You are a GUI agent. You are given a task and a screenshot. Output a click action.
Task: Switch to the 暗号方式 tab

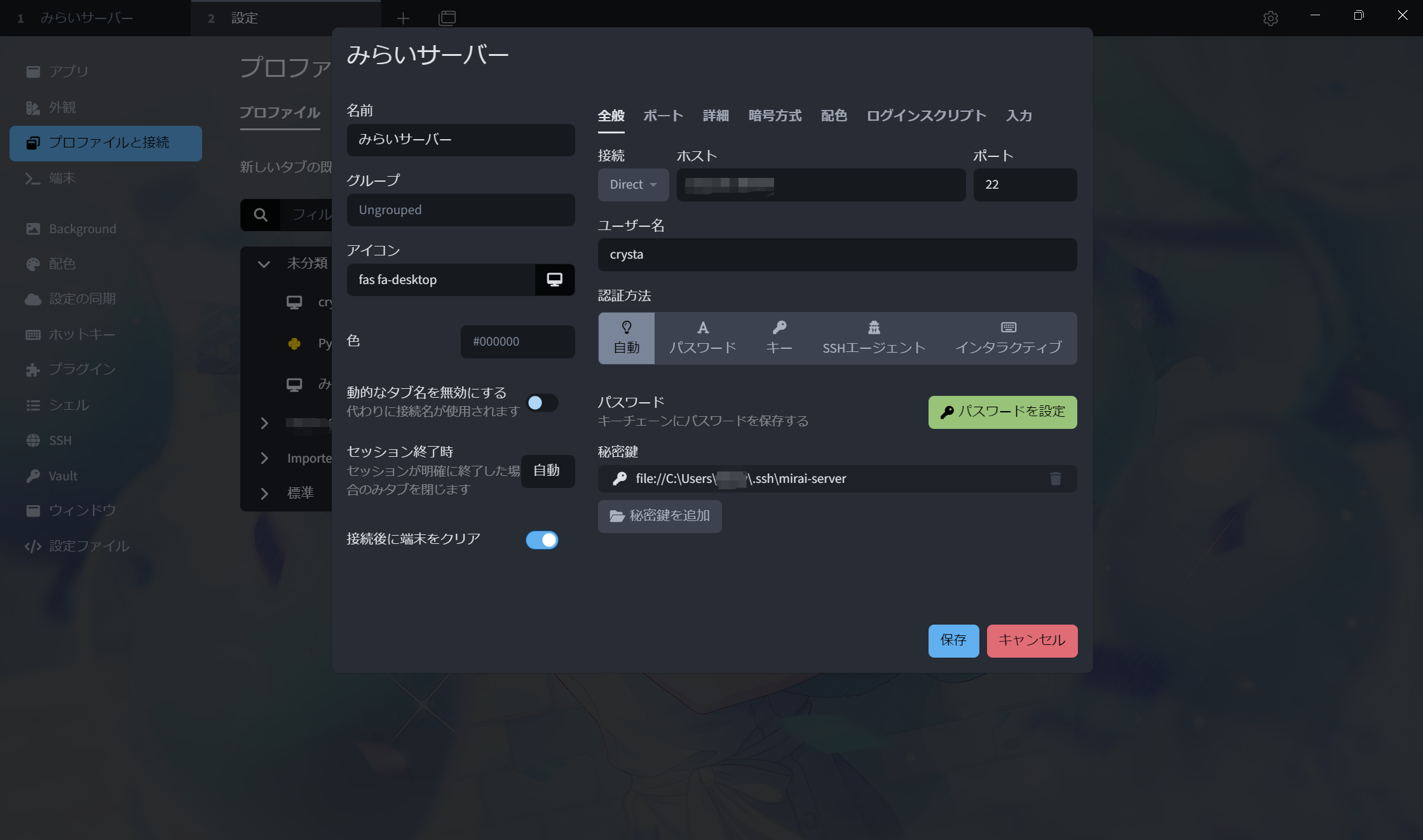[775, 116]
